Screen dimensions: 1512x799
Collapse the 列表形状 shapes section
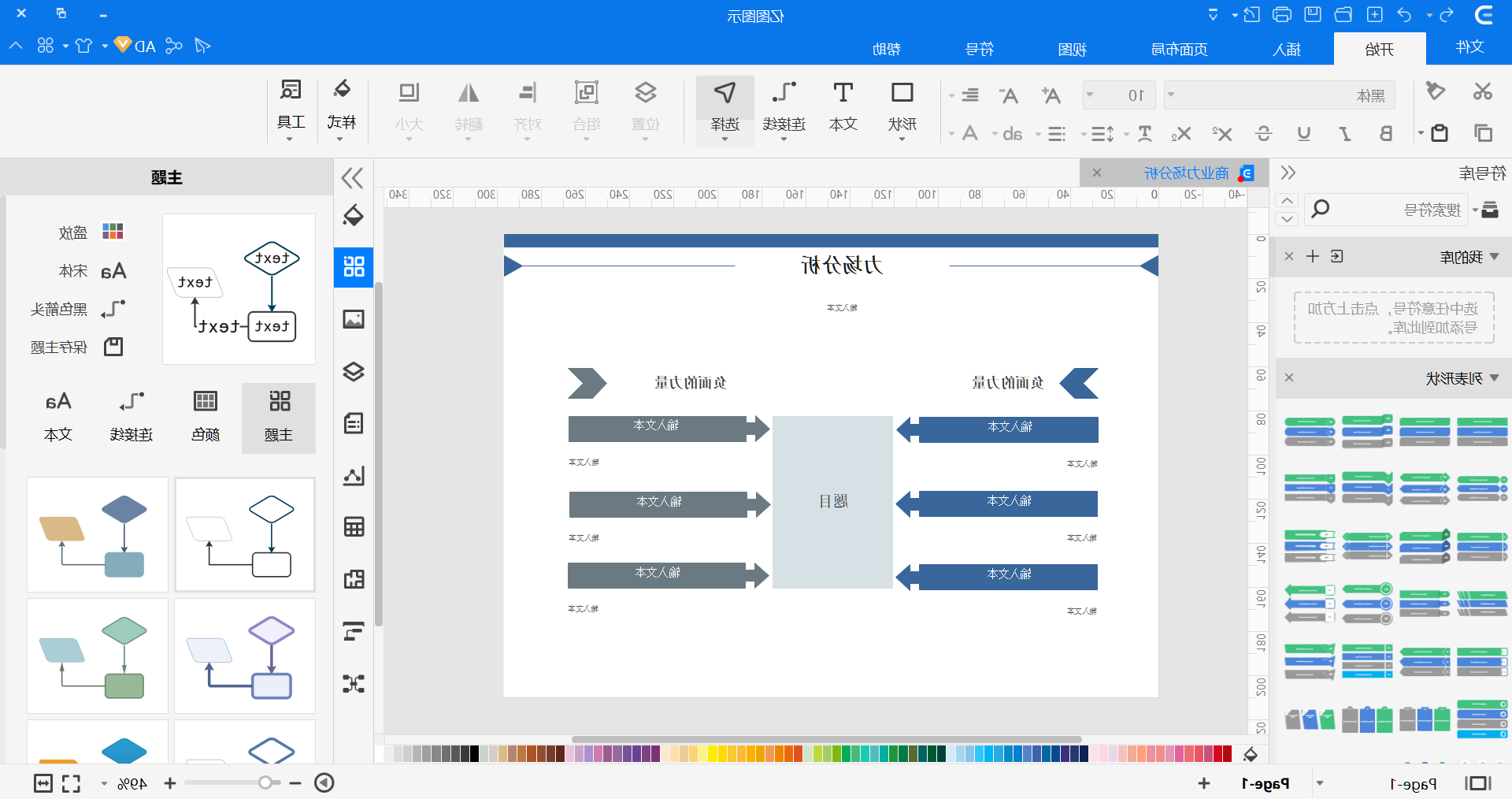(1495, 377)
